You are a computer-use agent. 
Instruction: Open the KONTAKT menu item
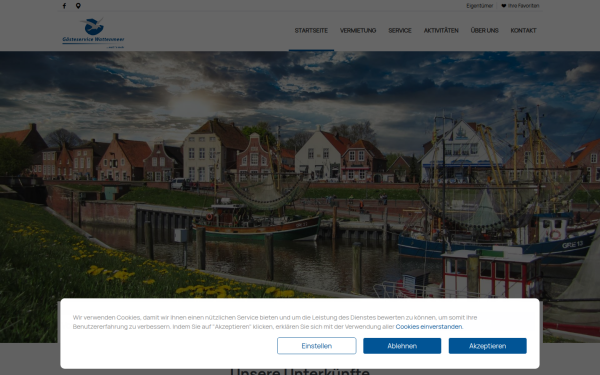pyautogui.click(x=523, y=31)
